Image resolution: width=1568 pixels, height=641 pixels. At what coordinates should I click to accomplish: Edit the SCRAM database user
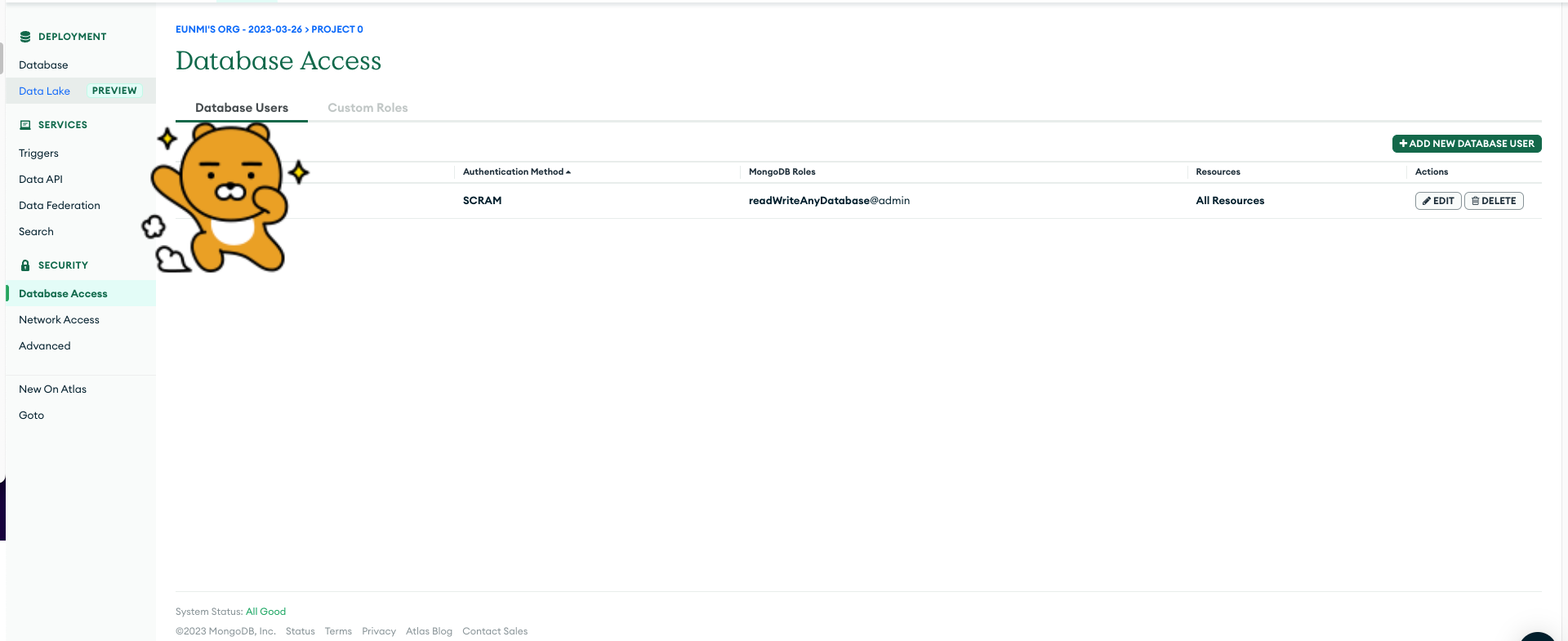click(x=1438, y=201)
